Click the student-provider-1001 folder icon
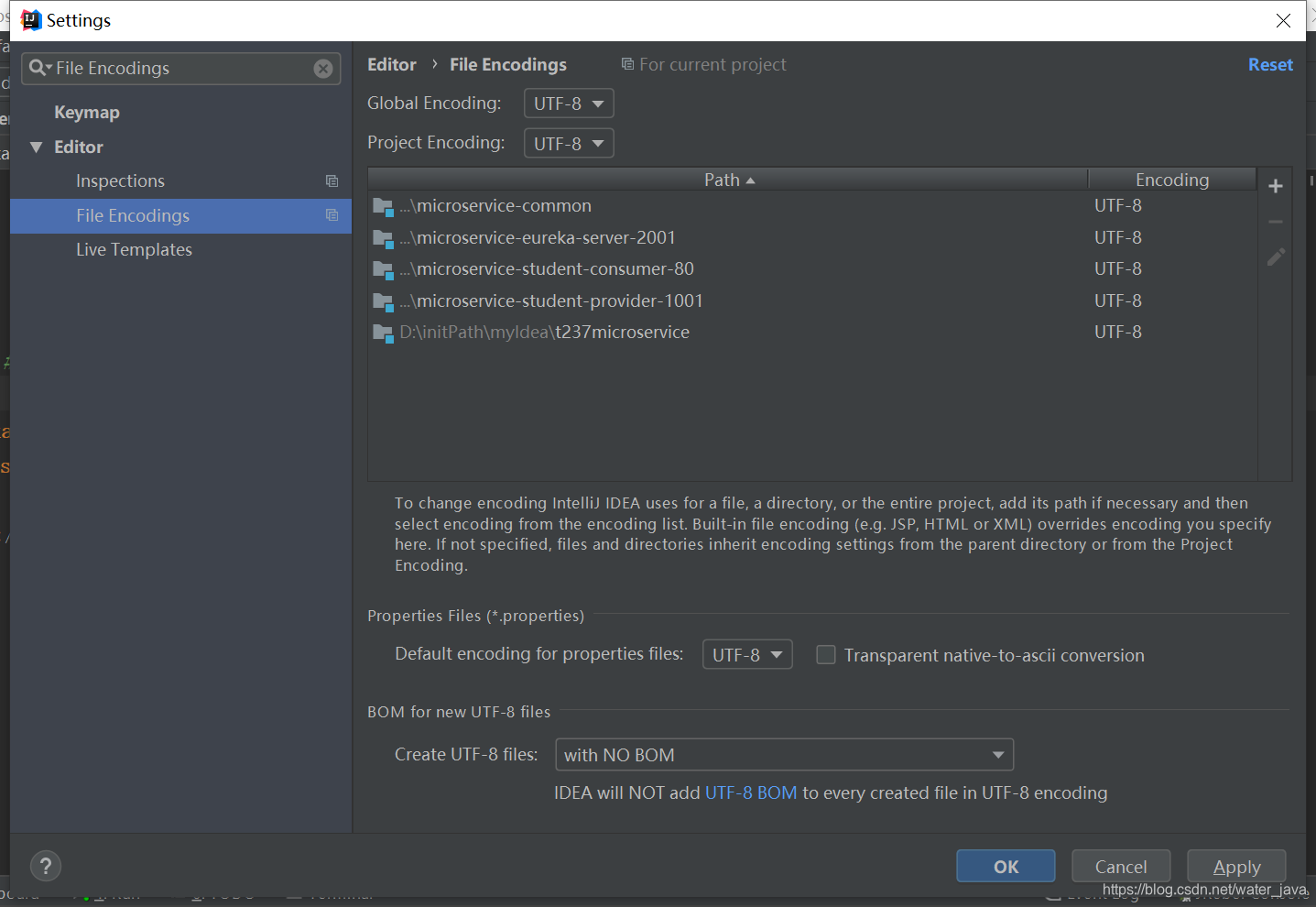The width and height of the screenshot is (1316, 907). point(383,301)
